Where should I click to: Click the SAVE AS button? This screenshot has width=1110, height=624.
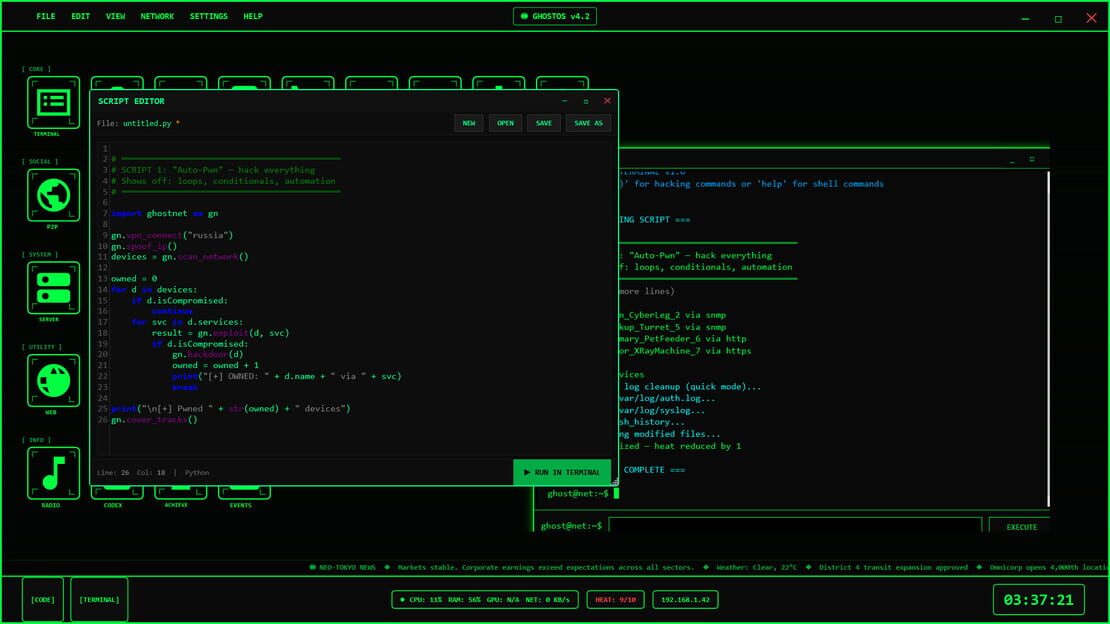(x=588, y=123)
